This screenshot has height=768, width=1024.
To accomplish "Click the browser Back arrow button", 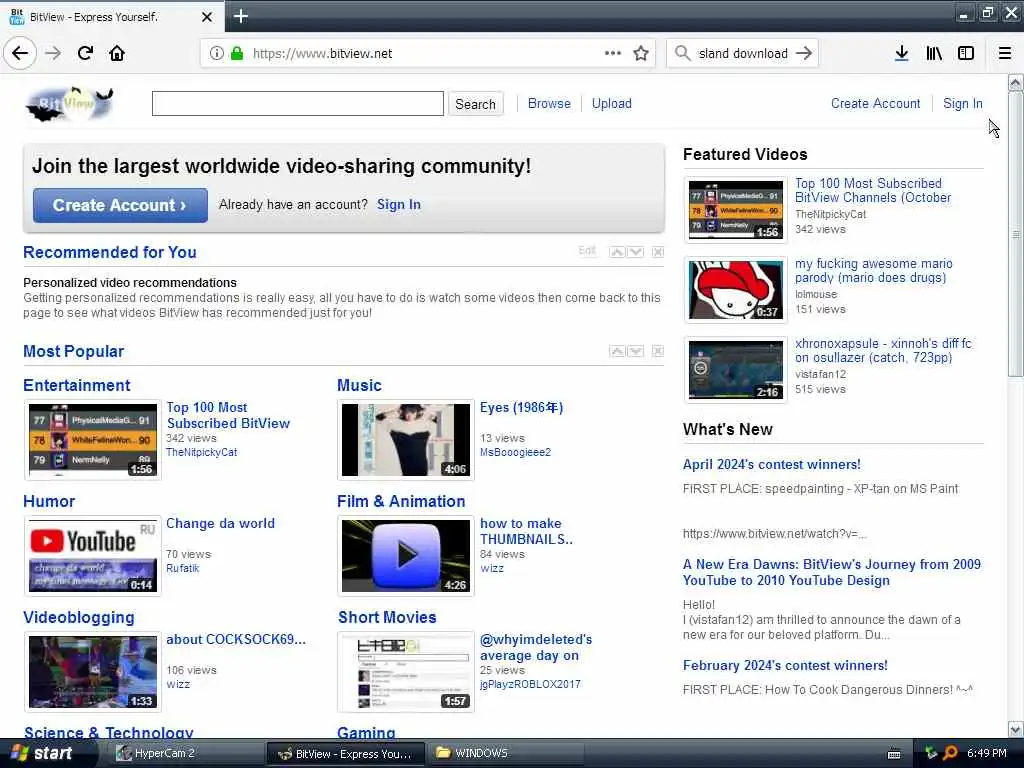I will click(x=20, y=54).
